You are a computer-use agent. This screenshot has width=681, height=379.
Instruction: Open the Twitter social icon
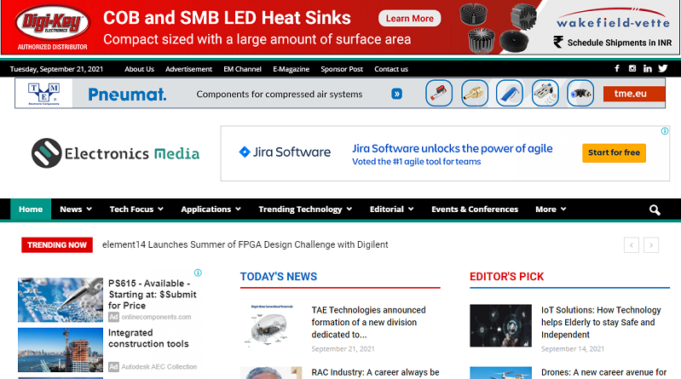pos(663,69)
